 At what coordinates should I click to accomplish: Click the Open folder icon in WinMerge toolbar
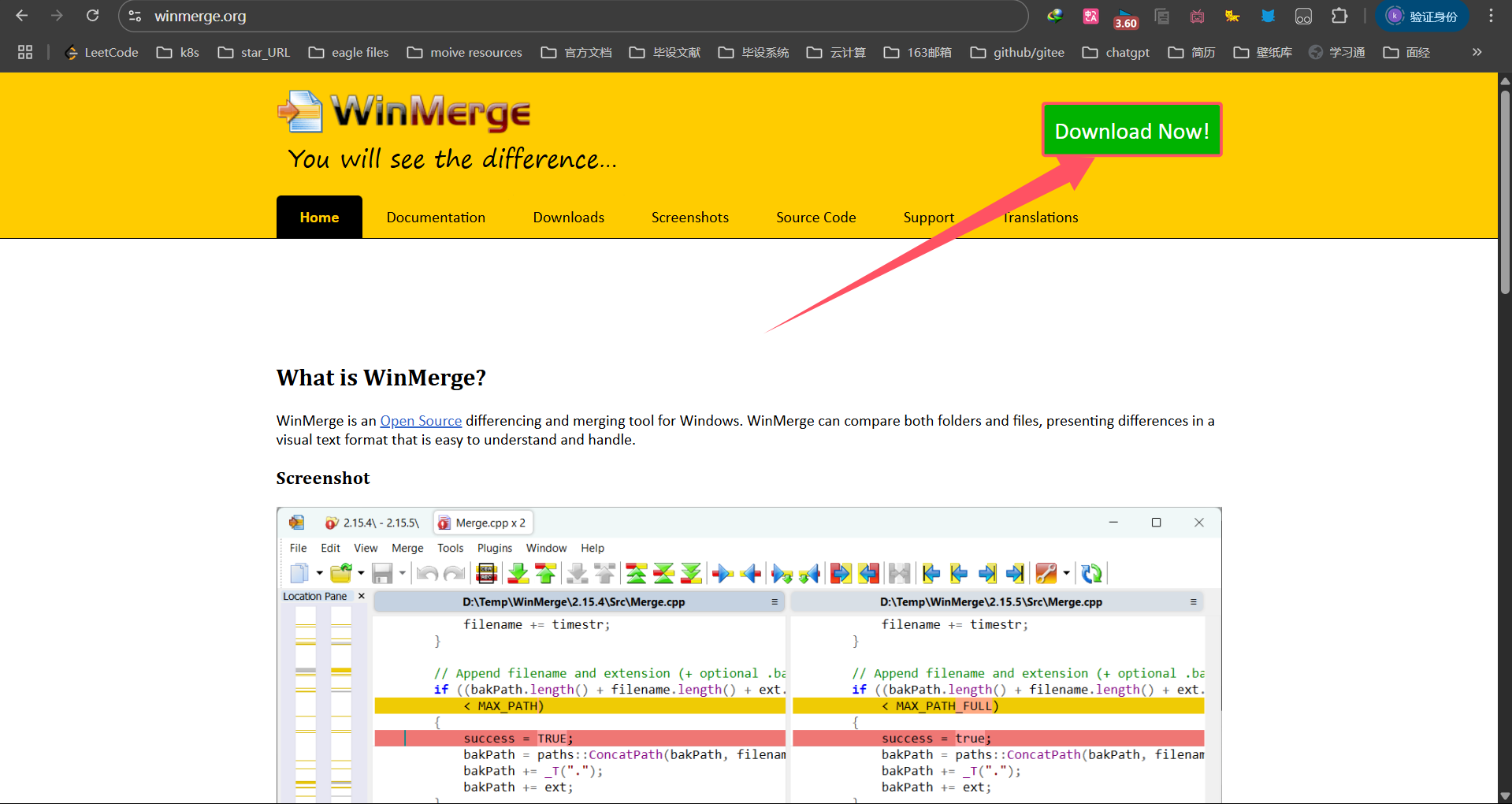click(342, 573)
